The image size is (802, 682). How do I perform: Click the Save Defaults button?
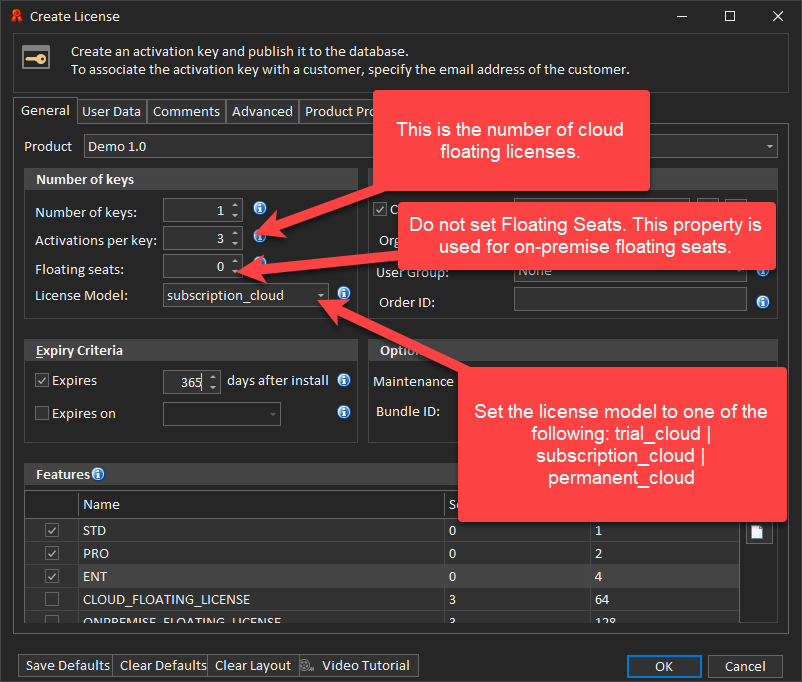click(65, 666)
